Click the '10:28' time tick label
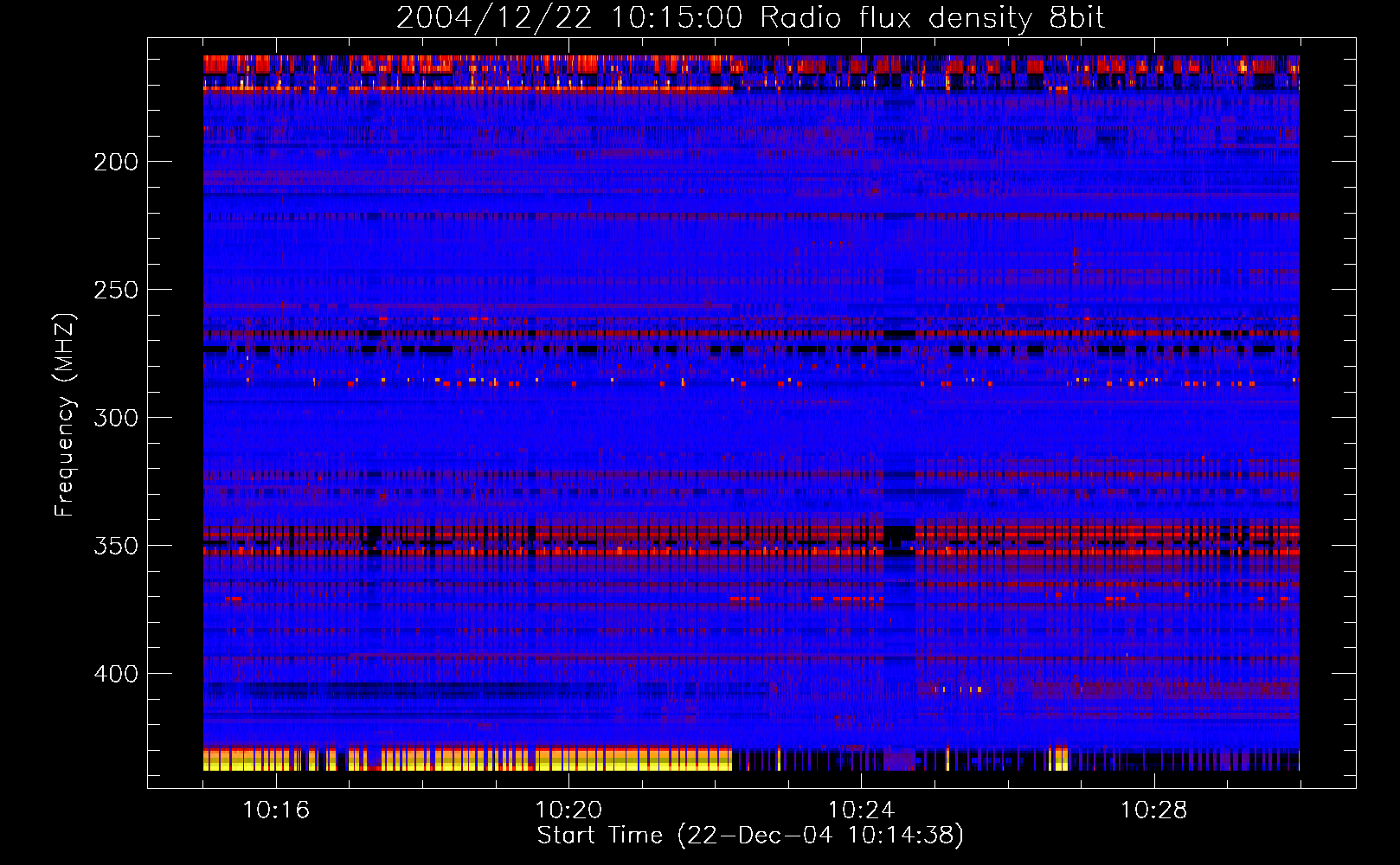The image size is (1400, 865). (1153, 811)
